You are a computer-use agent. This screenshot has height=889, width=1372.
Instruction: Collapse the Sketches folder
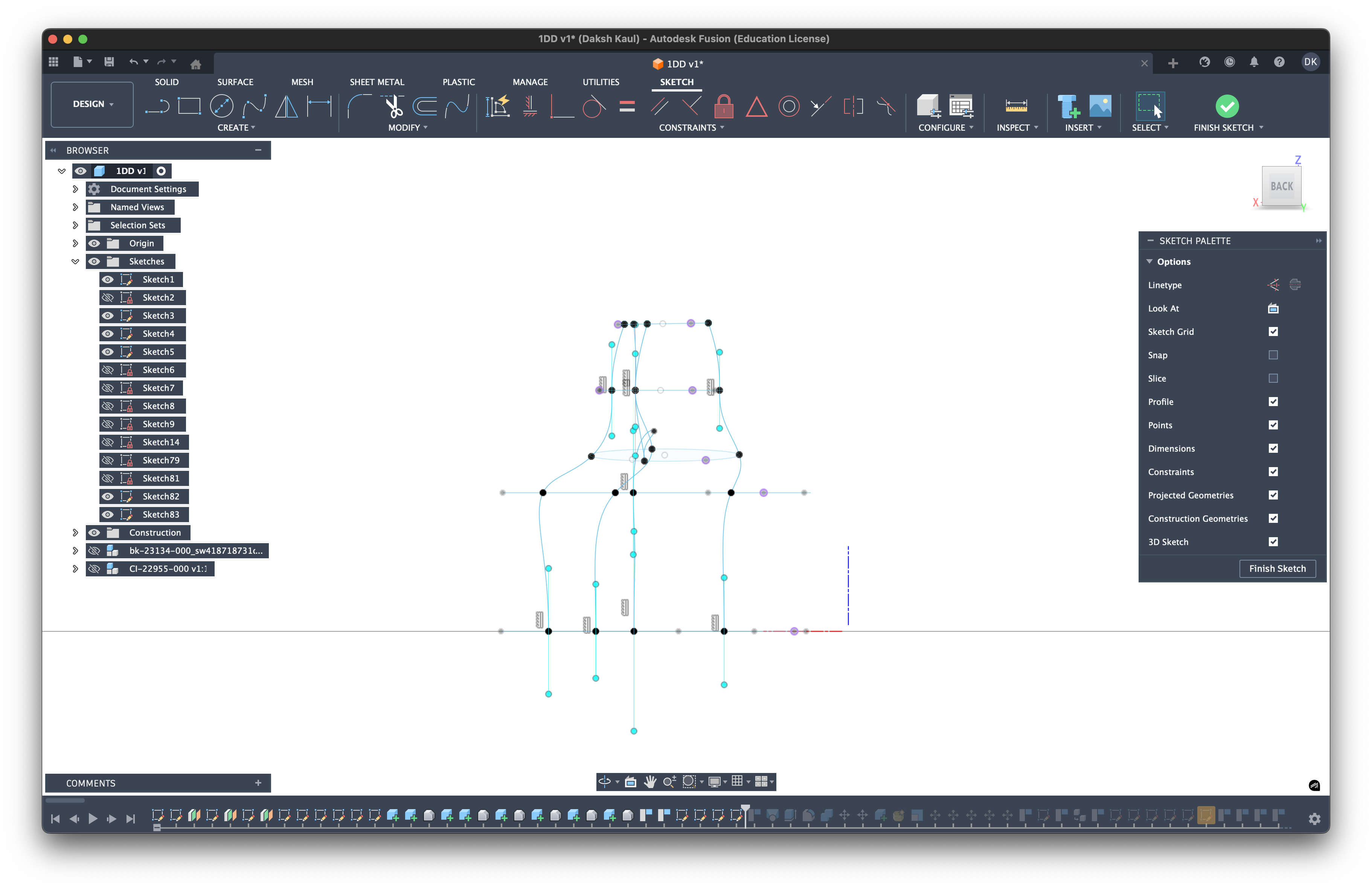pos(75,261)
